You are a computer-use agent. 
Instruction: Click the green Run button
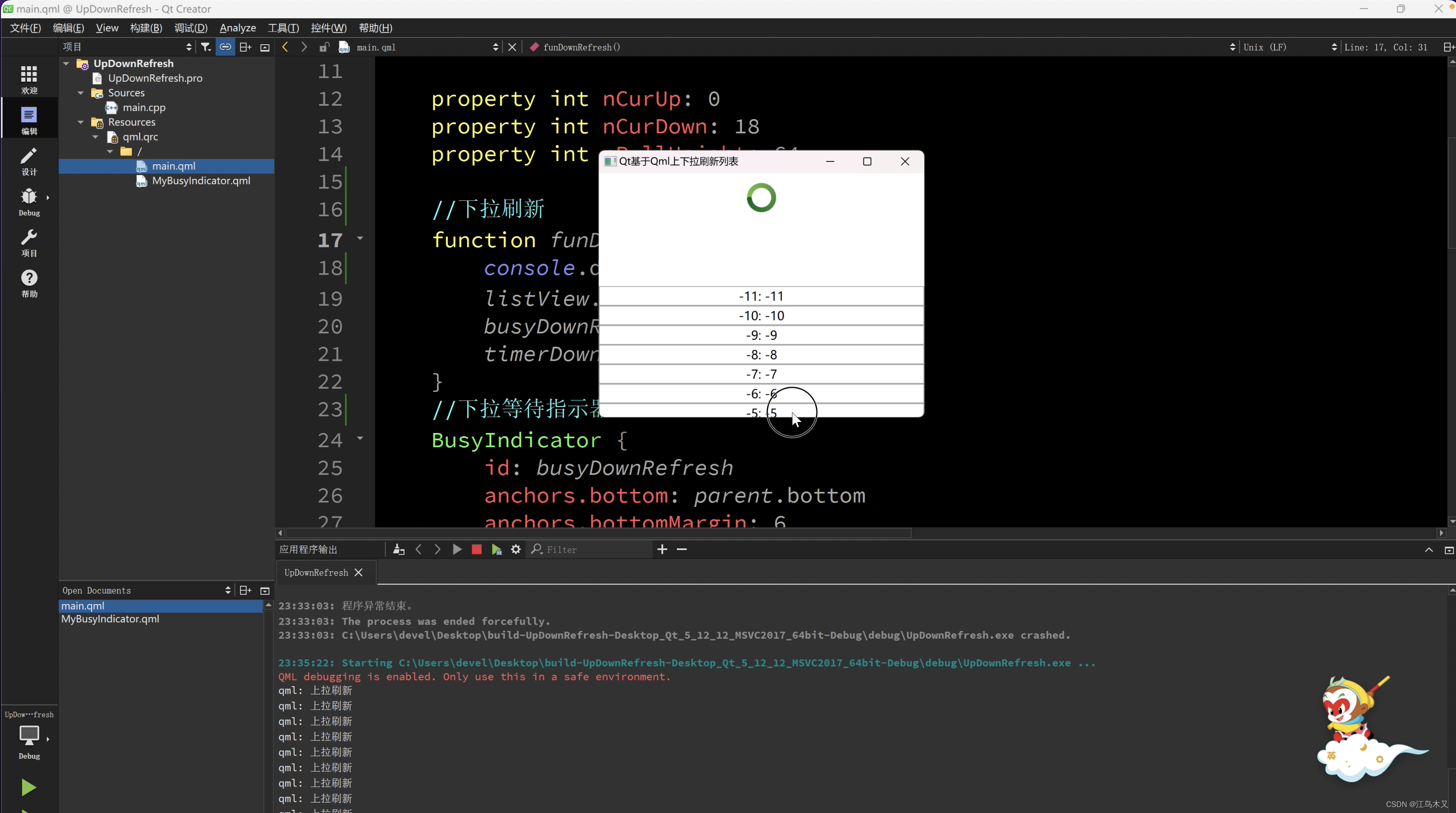(28, 787)
